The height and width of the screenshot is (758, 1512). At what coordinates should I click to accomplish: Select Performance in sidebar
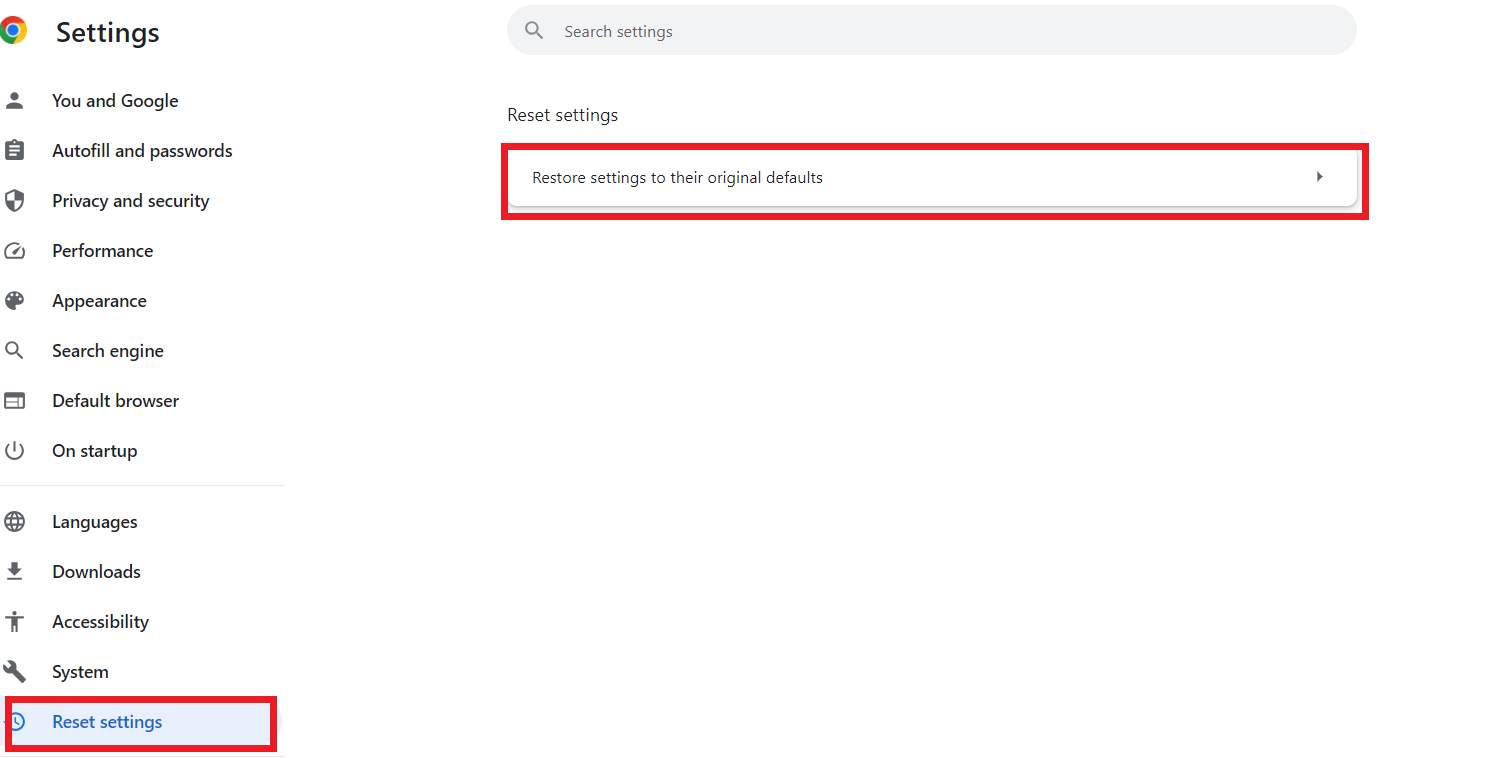[x=103, y=250]
